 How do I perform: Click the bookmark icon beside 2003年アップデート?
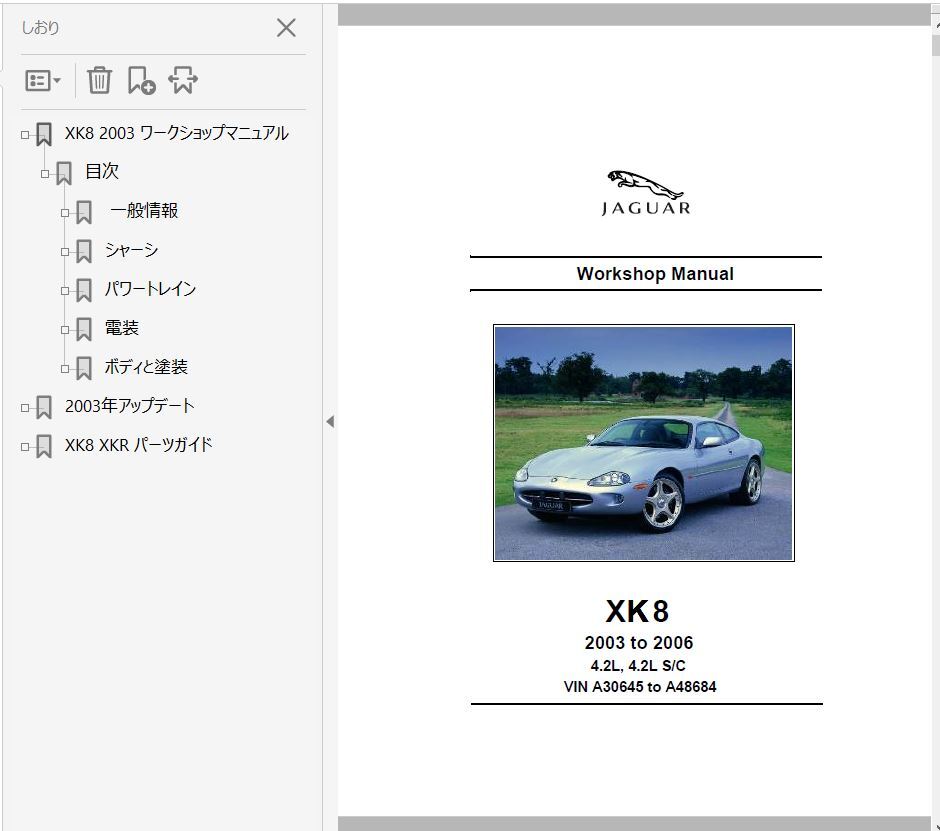point(44,408)
